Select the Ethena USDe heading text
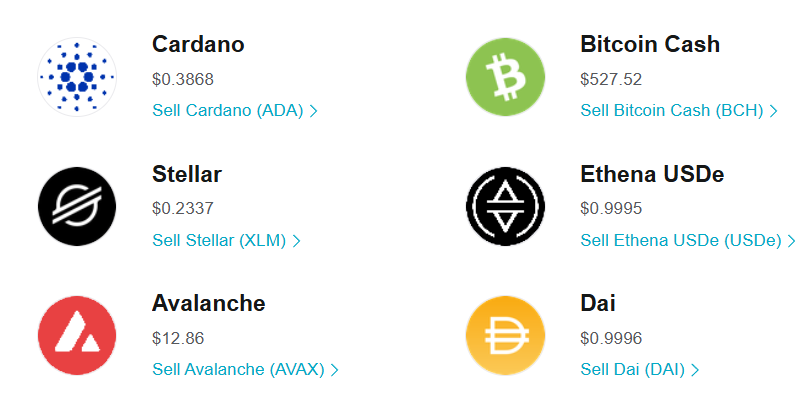The image size is (795, 402). coord(652,175)
